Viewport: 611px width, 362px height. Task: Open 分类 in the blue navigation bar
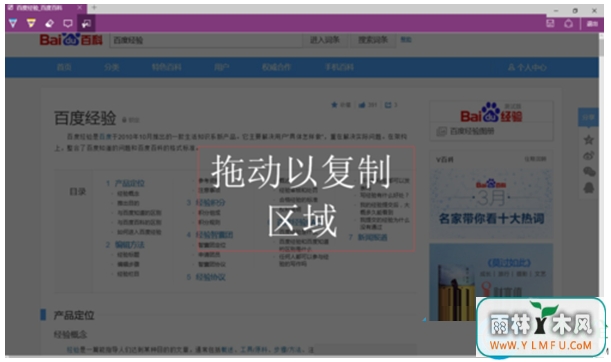click(x=111, y=67)
